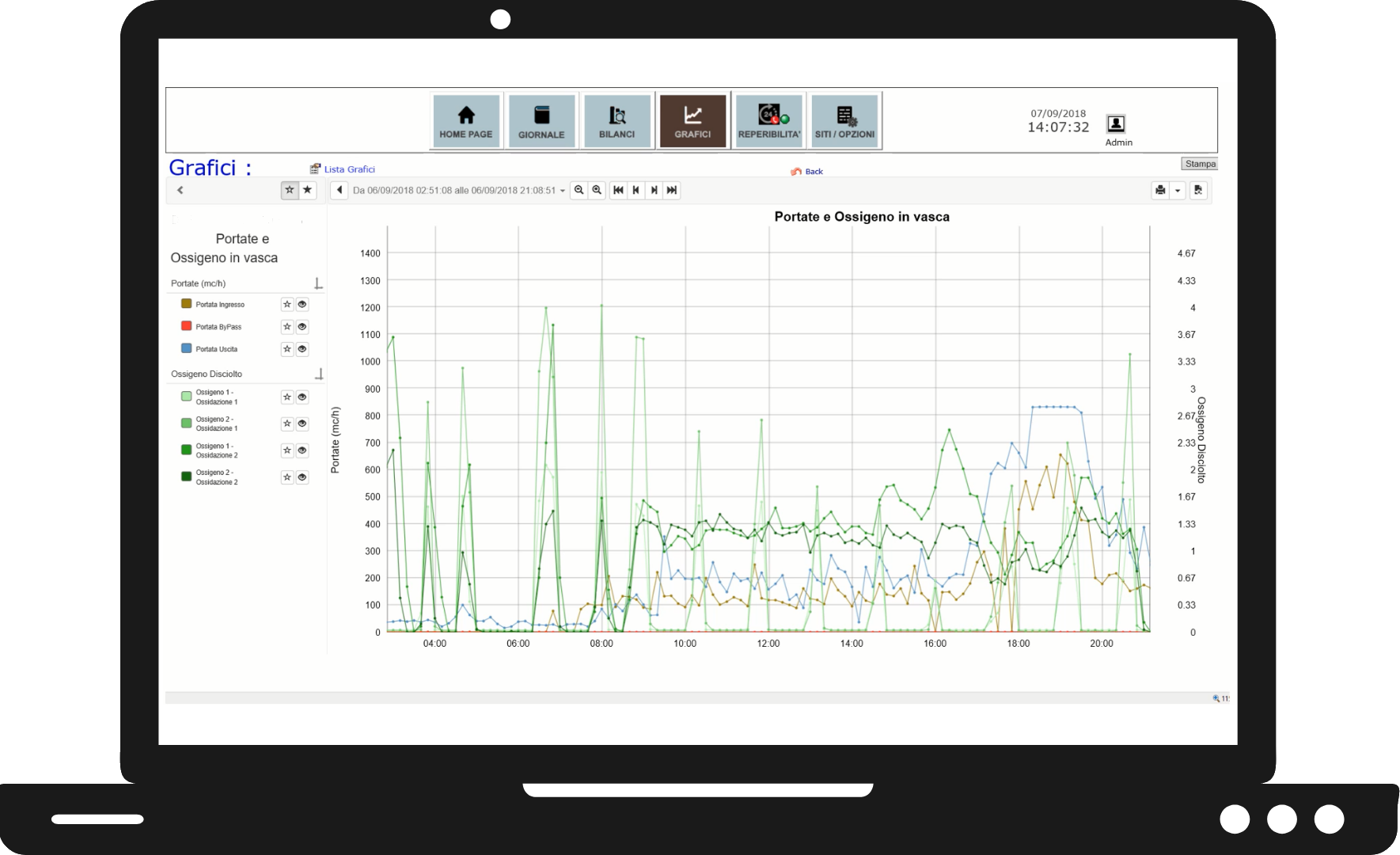Hide the Portata Uscita series
This screenshot has height=855, width=1400.
coord(302,348)
